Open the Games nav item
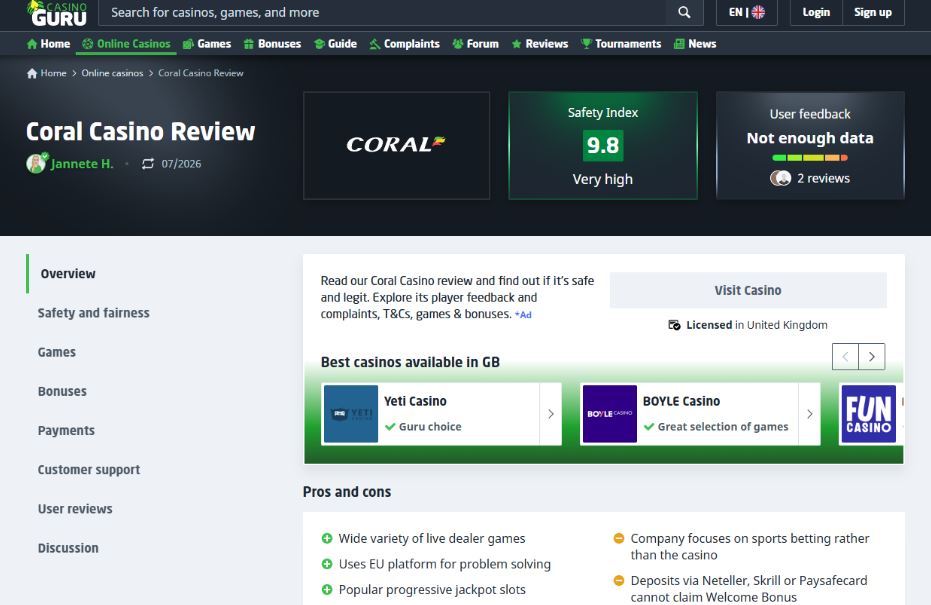 tap(207, 44)
